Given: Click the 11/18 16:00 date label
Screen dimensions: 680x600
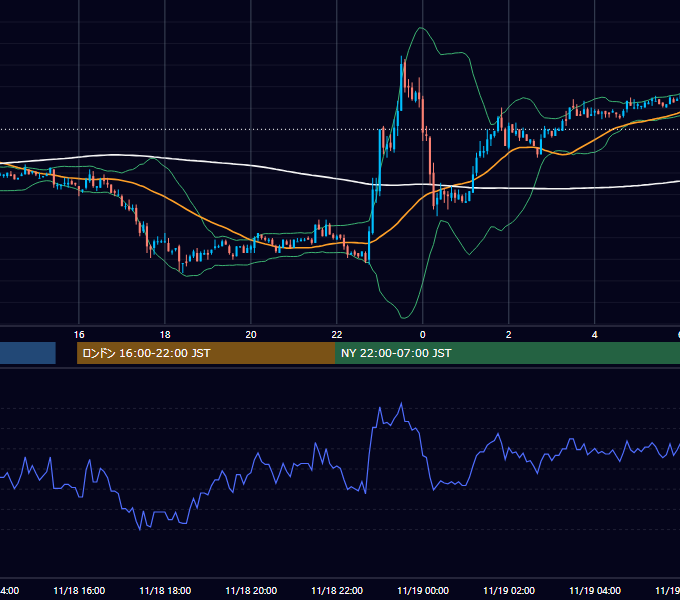Looking at the screenshot, I should point(79,590).
